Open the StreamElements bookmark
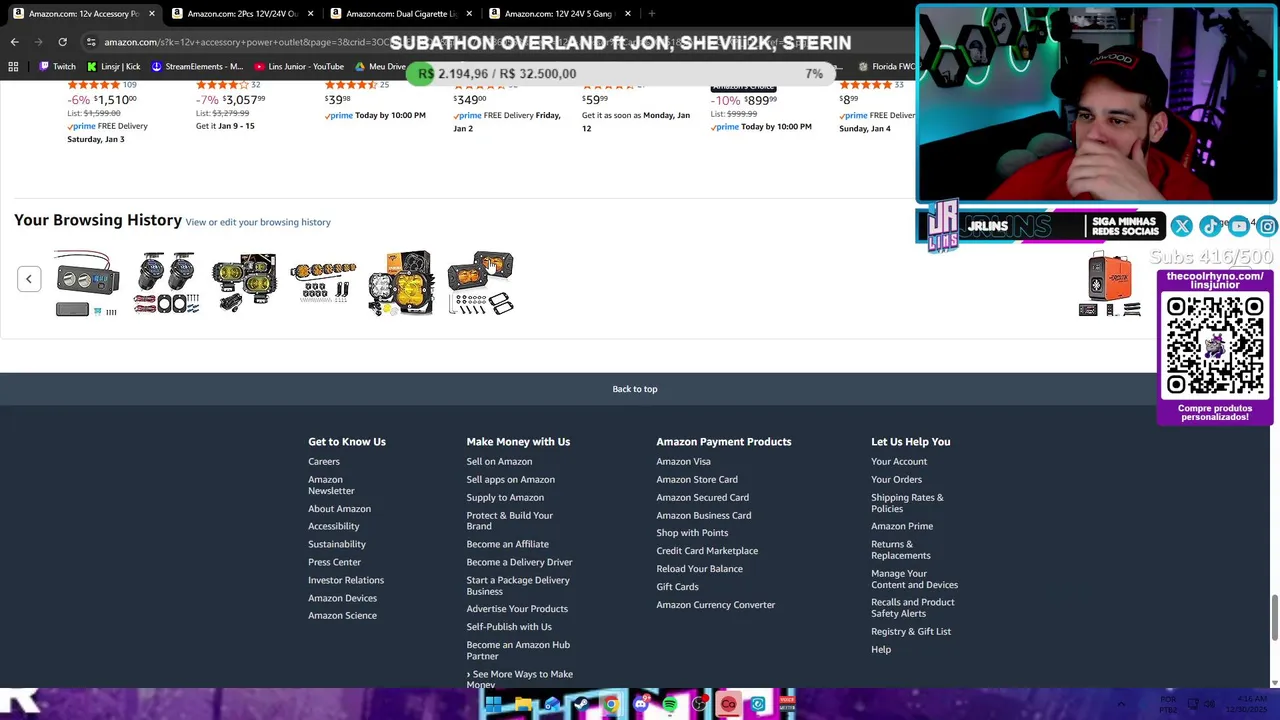This screenshot has height=720, width=1280. 197,67
